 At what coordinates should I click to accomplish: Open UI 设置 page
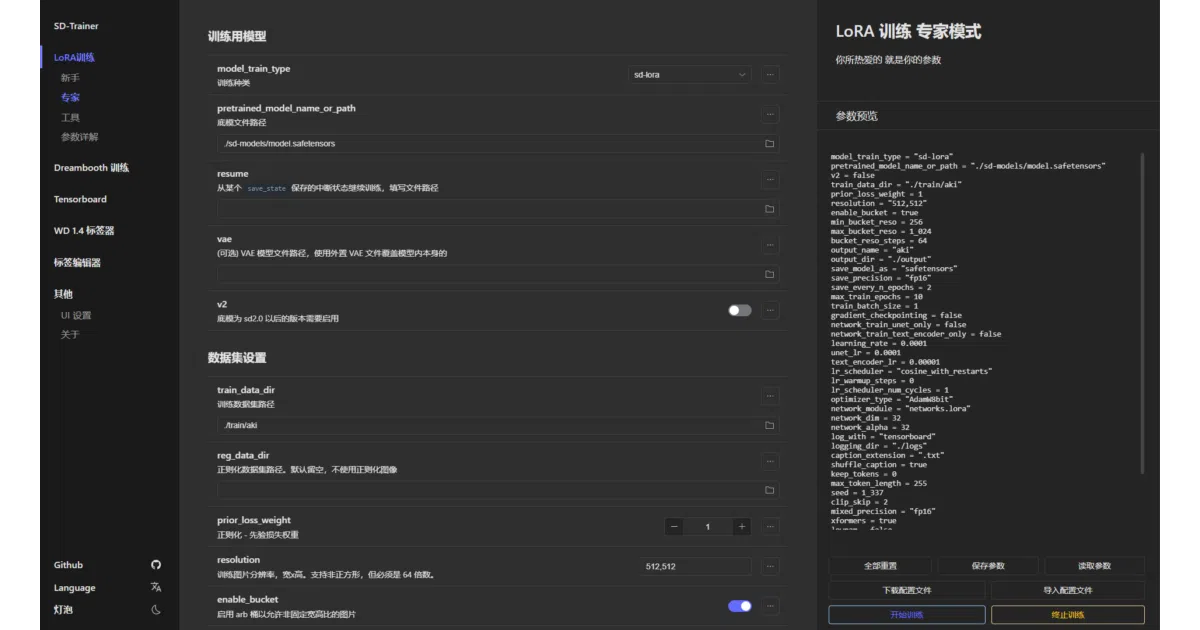pyautogui.click(x=76, y=315)
